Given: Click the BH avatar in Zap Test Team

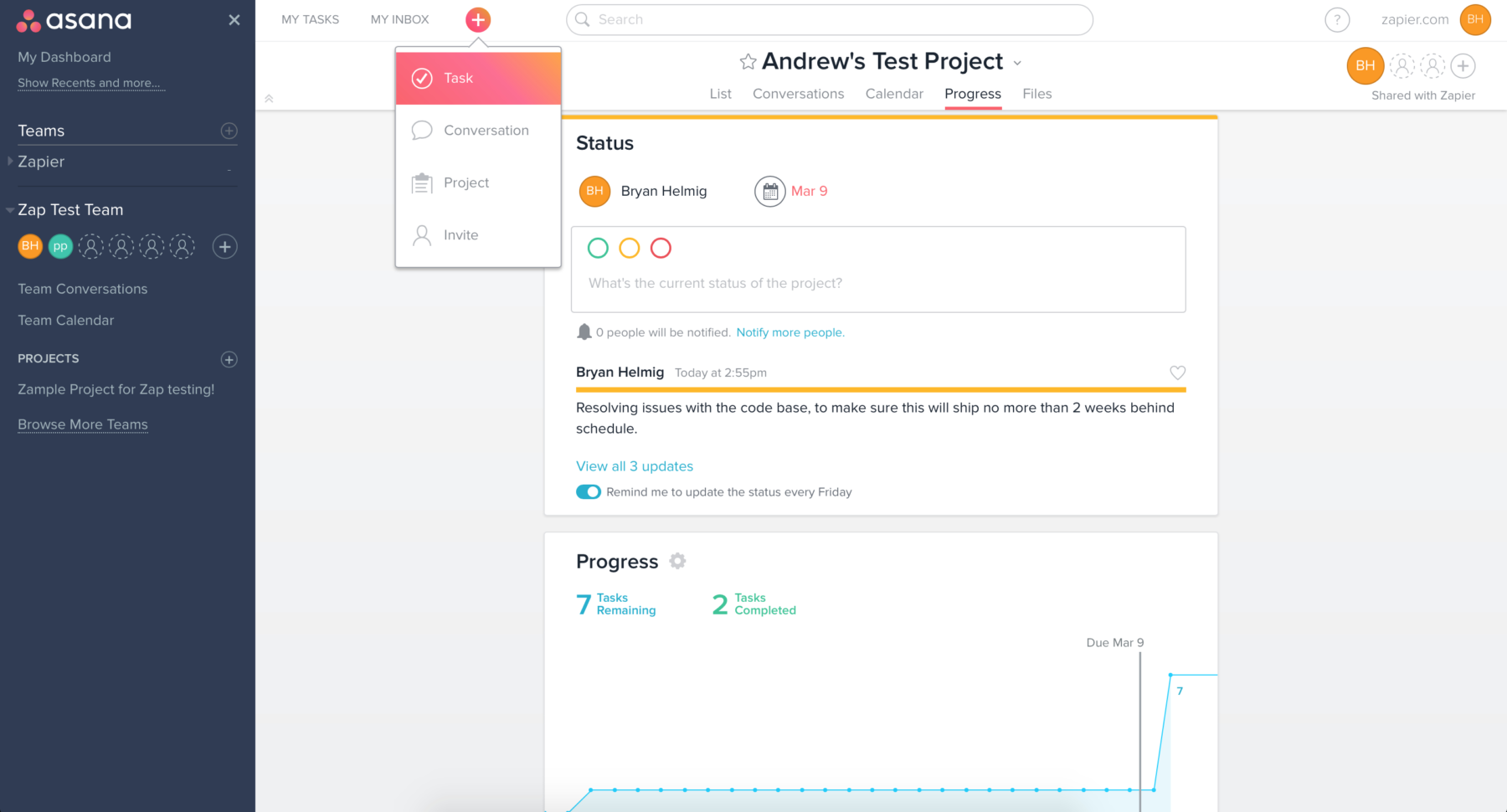Looking at the screenshot, I should [30, 246].
